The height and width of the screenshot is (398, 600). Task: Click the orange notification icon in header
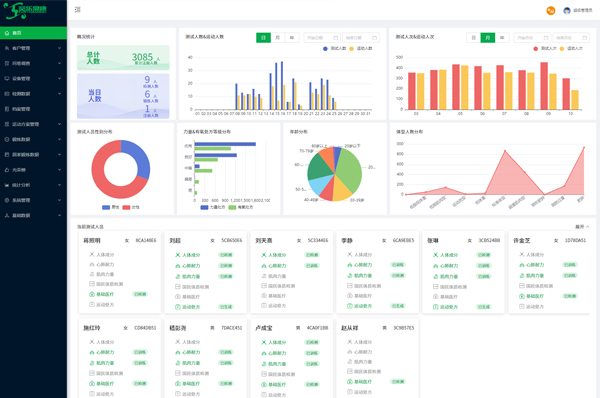click(x=551, y=11)
